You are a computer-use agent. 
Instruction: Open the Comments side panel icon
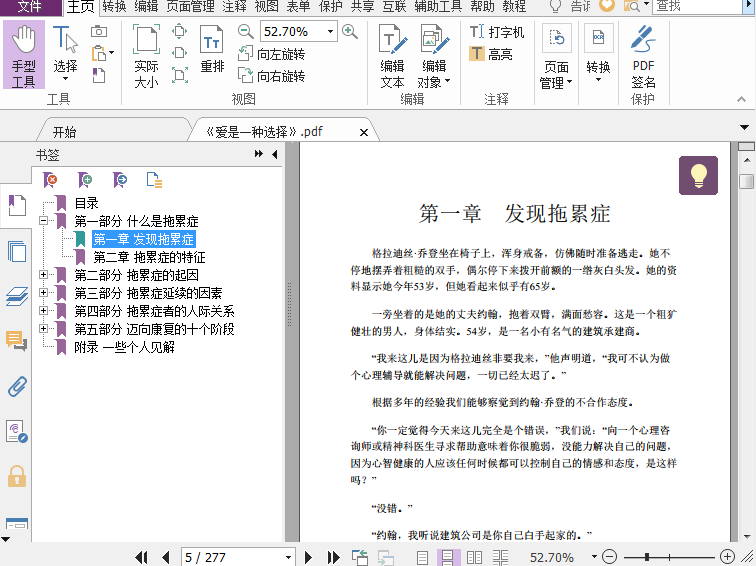tap(17, 341)
